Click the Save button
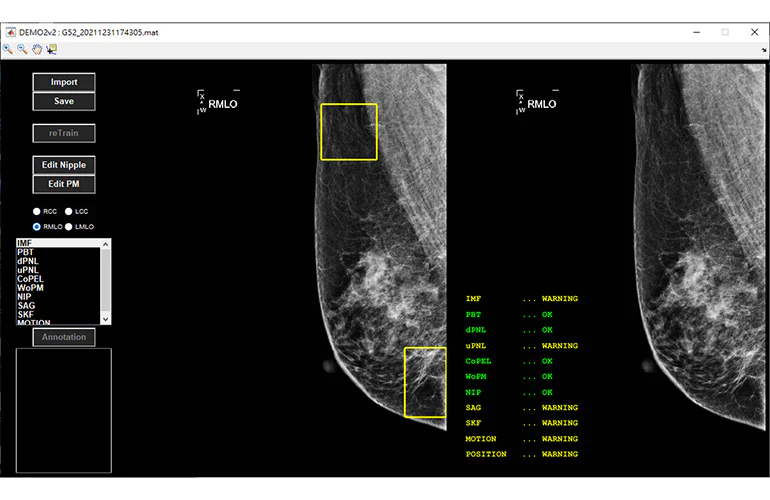The image size is (770, 500). [x=64, y=101]
